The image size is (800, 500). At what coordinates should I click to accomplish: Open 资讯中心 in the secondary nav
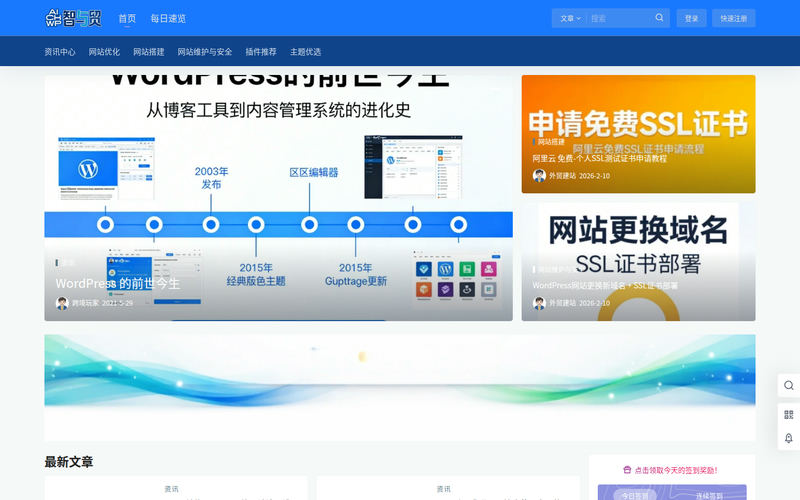pos(60,52)
